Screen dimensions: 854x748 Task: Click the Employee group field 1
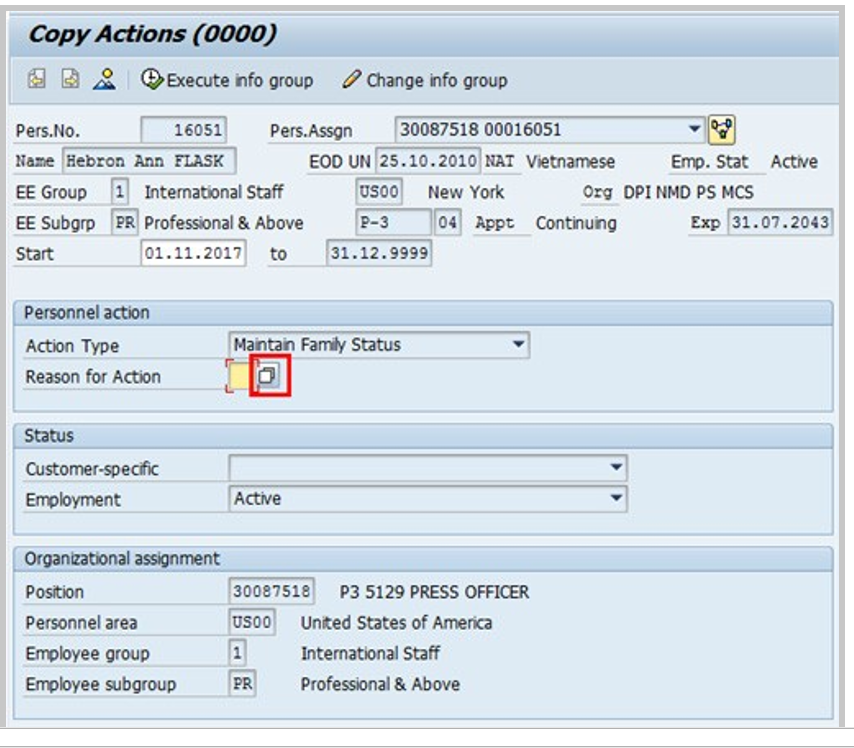click(237, 653)
